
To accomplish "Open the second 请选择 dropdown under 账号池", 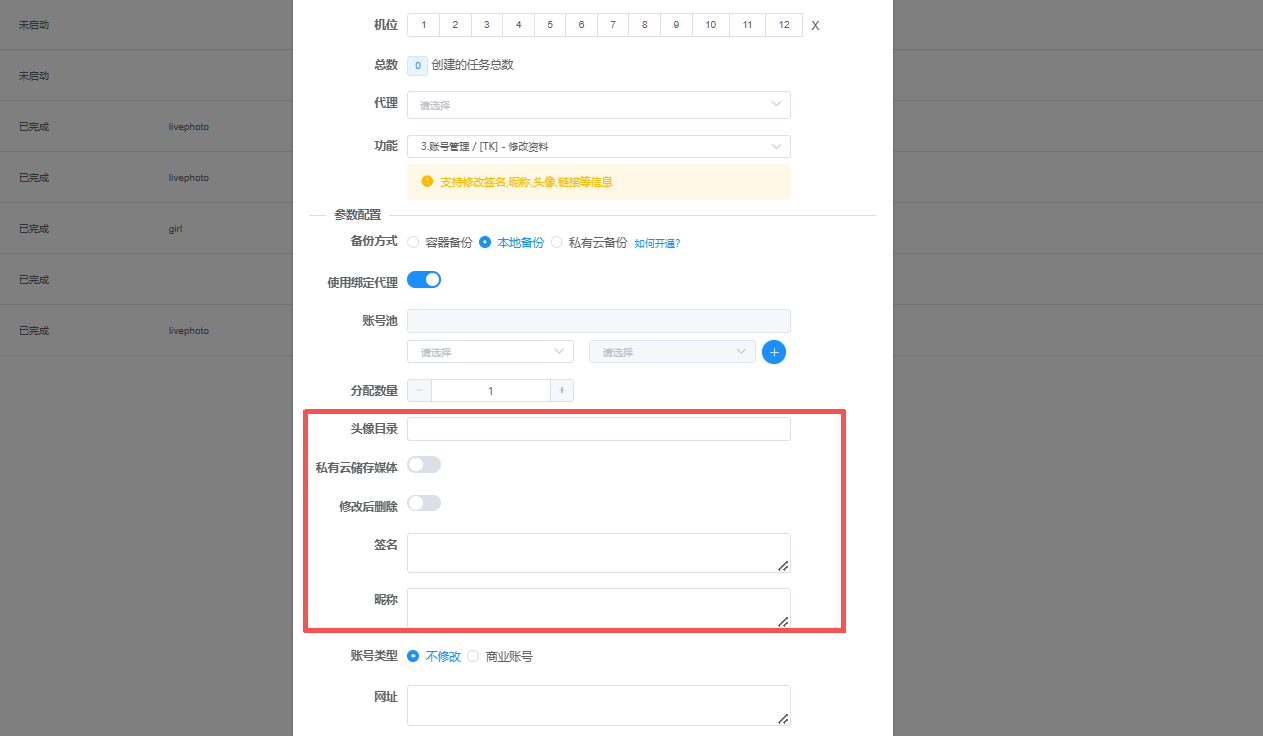I will [x=672, y=351].
